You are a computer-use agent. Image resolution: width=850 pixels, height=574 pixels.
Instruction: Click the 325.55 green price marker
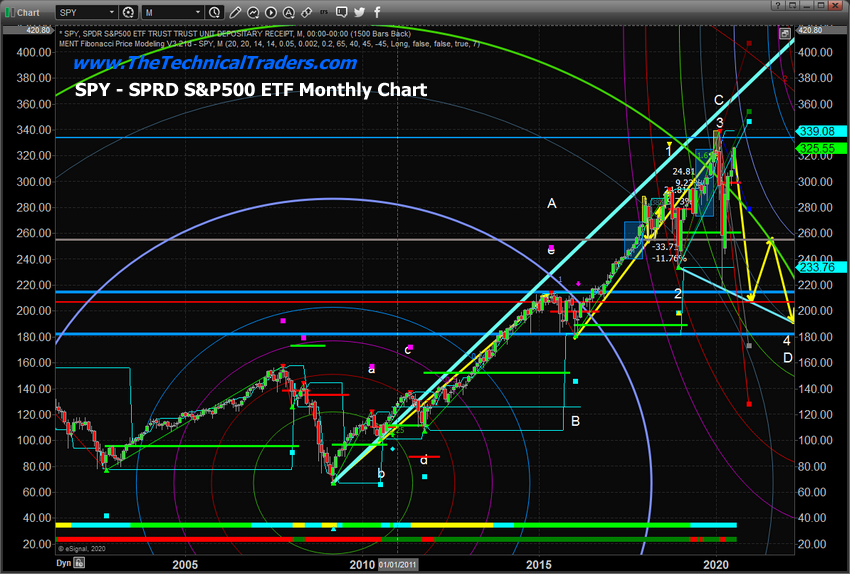coord(813,148)
